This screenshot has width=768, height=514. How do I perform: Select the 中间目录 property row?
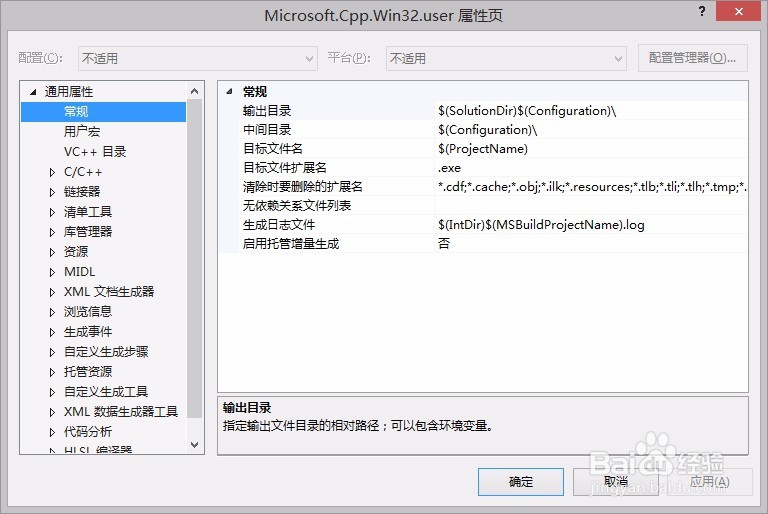point(493,130)
